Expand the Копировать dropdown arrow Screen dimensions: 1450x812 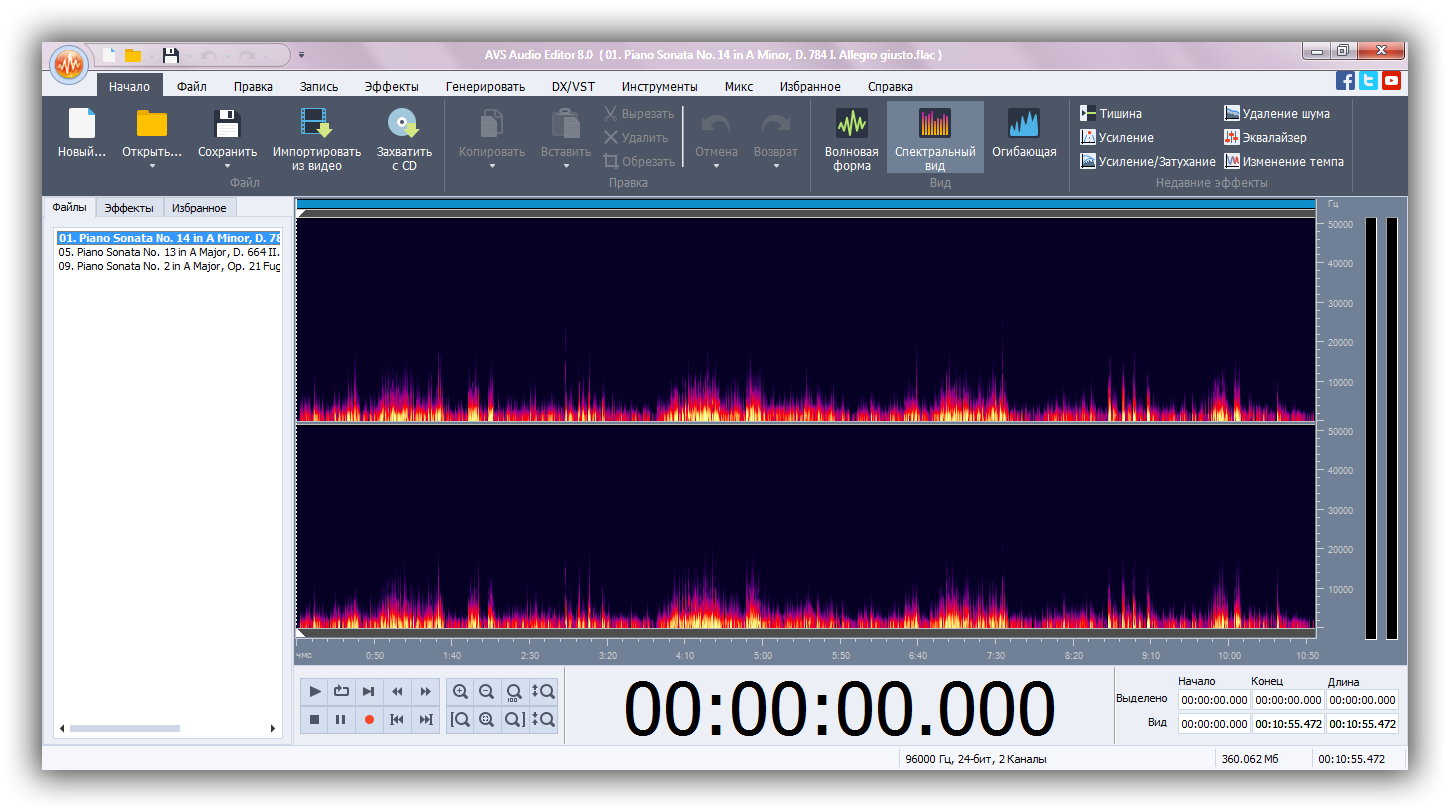[x=492, y=166]
